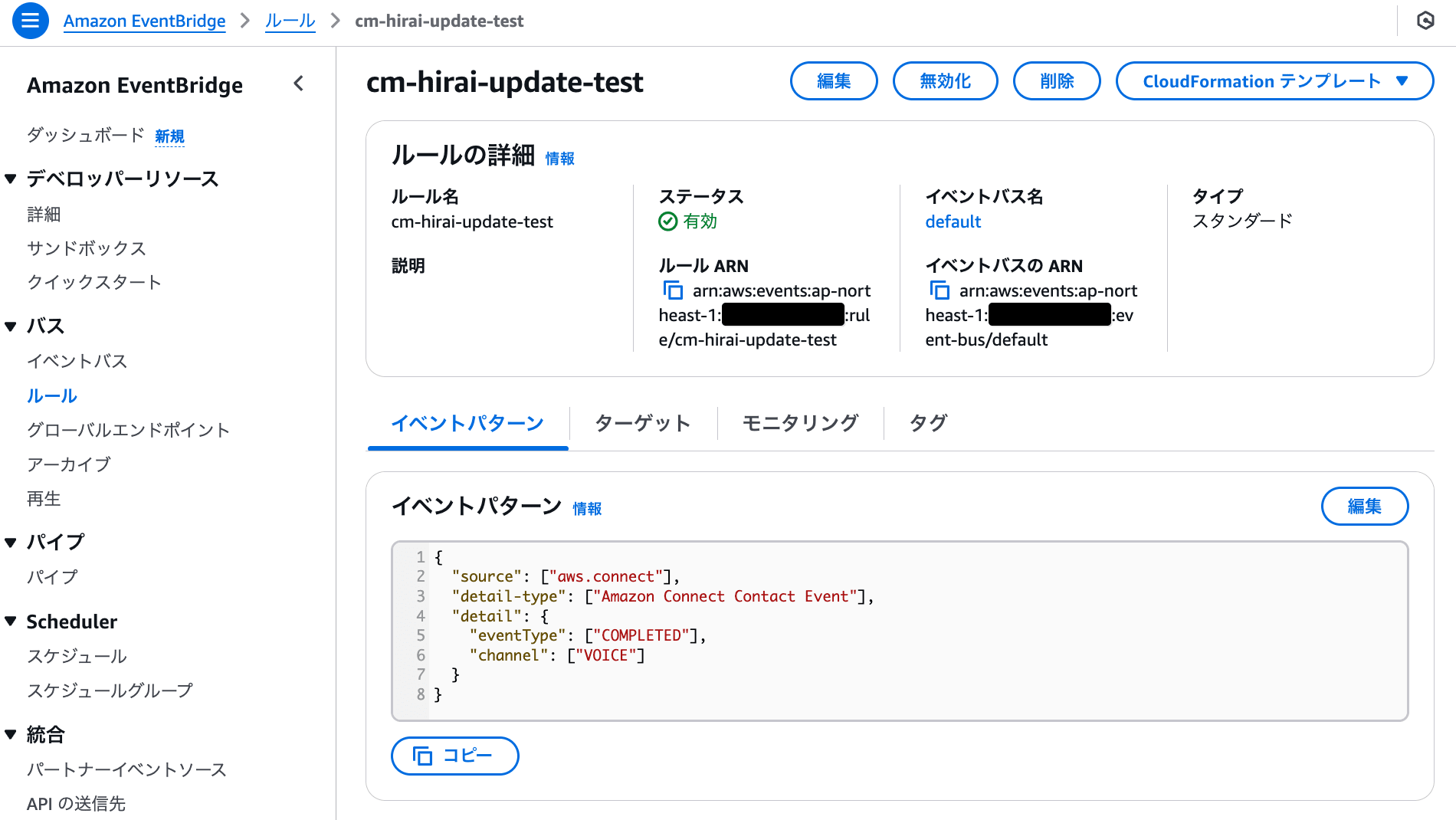Viewport: 1456px width, 820px height.
Task: Copy the ルール ARN value
Action: pyautogui.click(x=673, y=290)
